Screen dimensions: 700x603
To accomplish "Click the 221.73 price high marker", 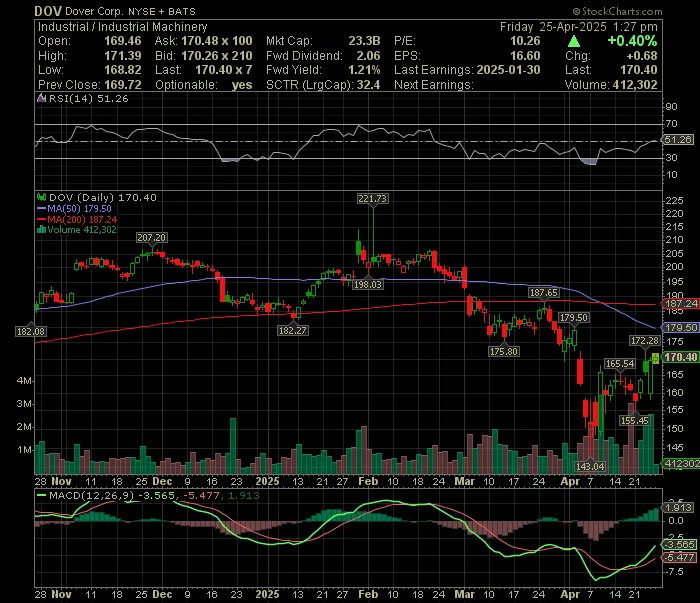I will (x=372, y=199).
